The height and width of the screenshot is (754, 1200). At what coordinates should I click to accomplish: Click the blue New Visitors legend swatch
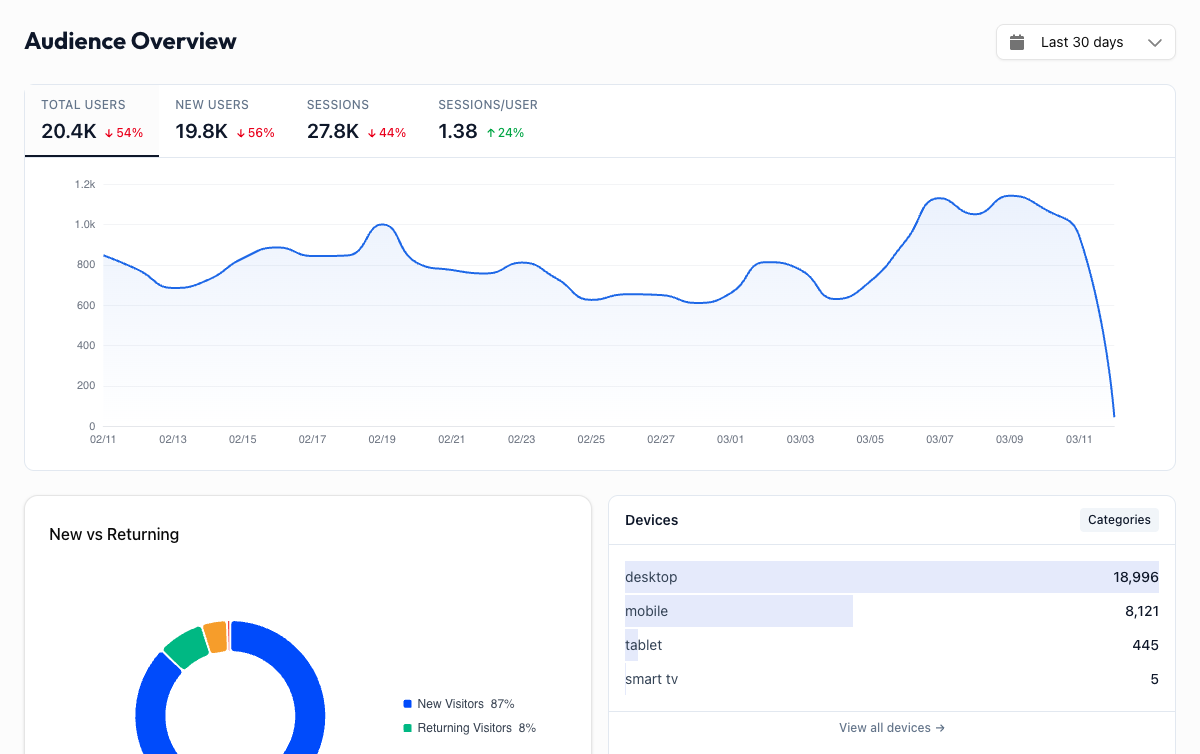407,704
